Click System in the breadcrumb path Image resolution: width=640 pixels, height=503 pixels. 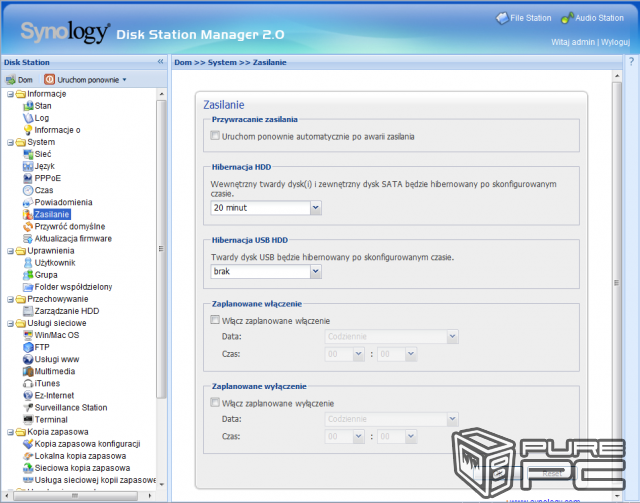[222, 62]
